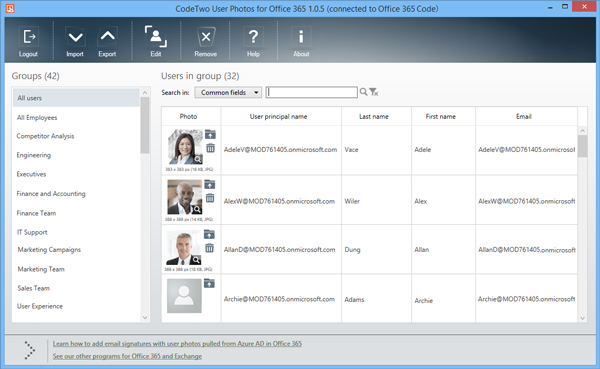Open link to other Office 365 programs
This screenshot has width=600, height=369.
(x=127, y=356)
